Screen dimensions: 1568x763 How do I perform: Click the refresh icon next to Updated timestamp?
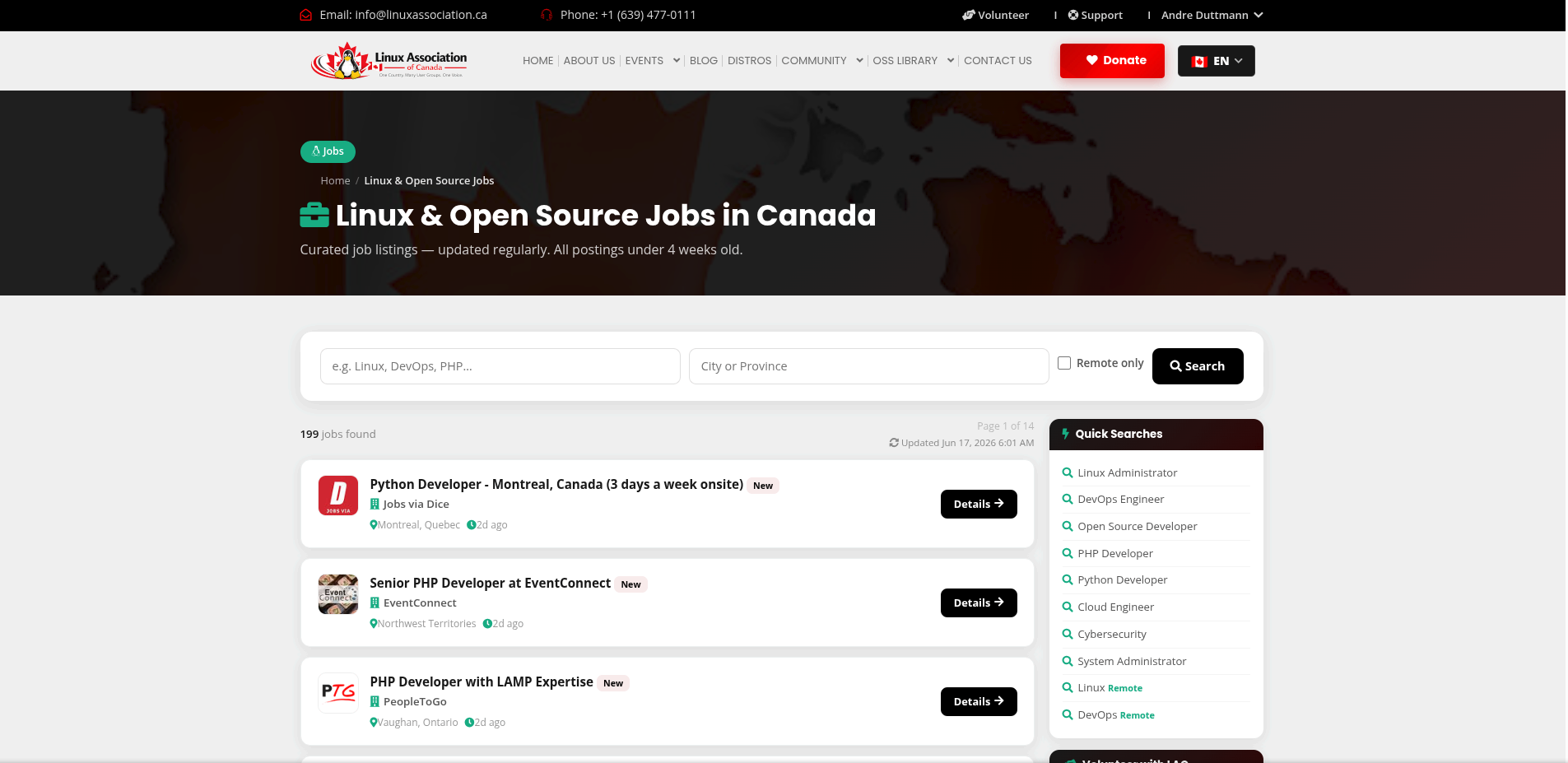pyautogui.click(x=894, y=443)
